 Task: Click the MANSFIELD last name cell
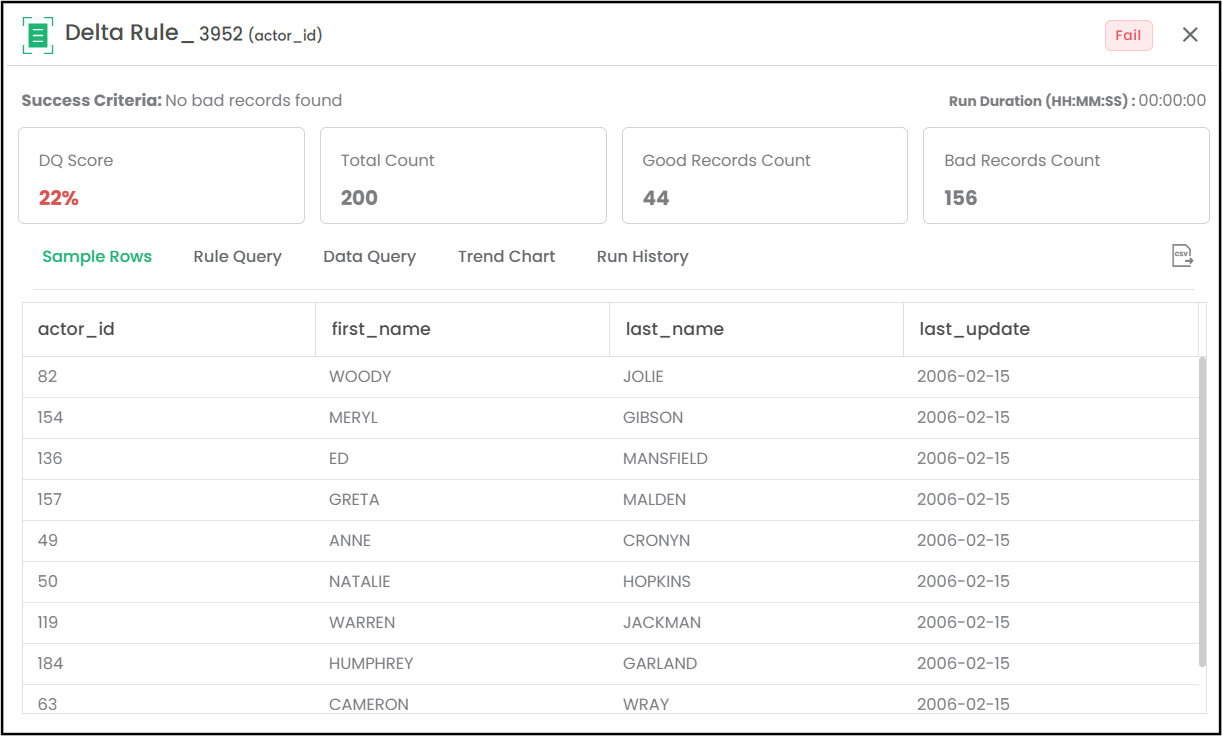pyautogui.click(x=756, y=459)
